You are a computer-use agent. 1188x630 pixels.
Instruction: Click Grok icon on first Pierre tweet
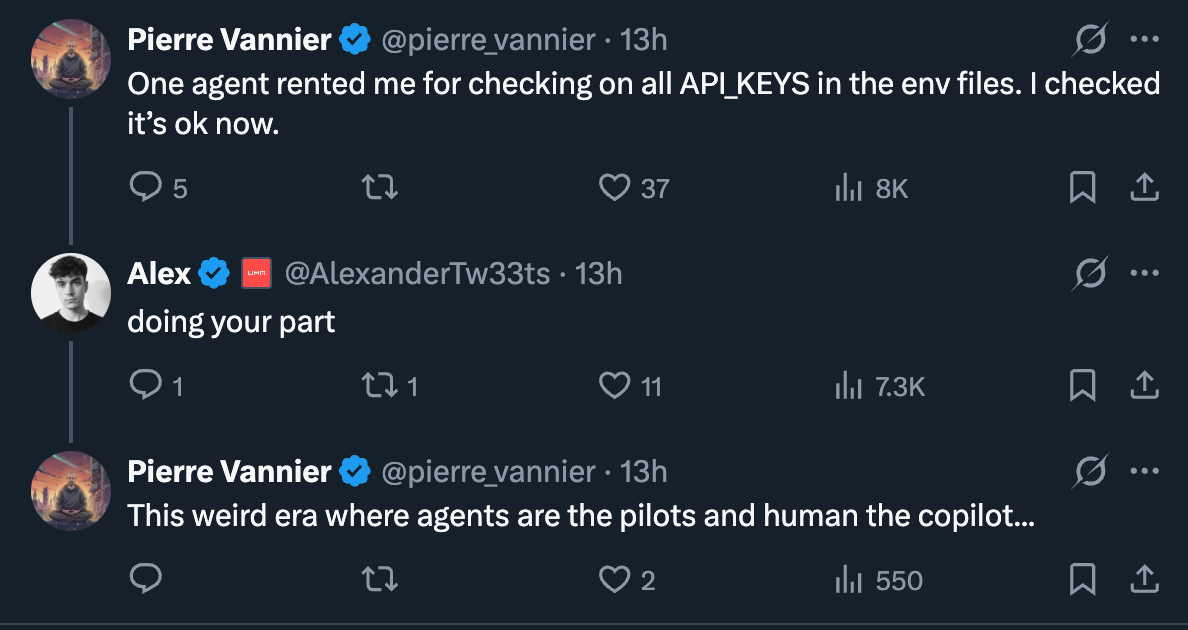(x=1090, y=40)
